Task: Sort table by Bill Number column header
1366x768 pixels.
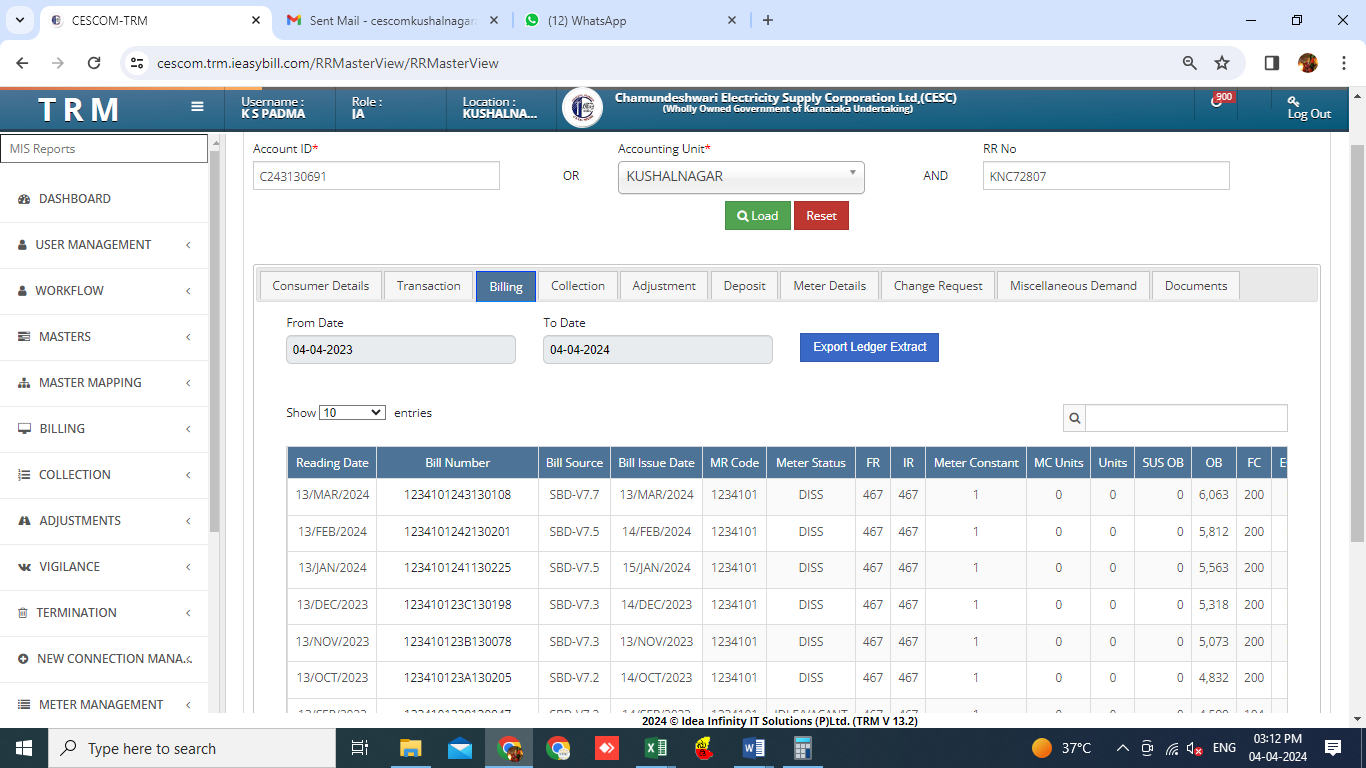Action: tap(458, 462)
